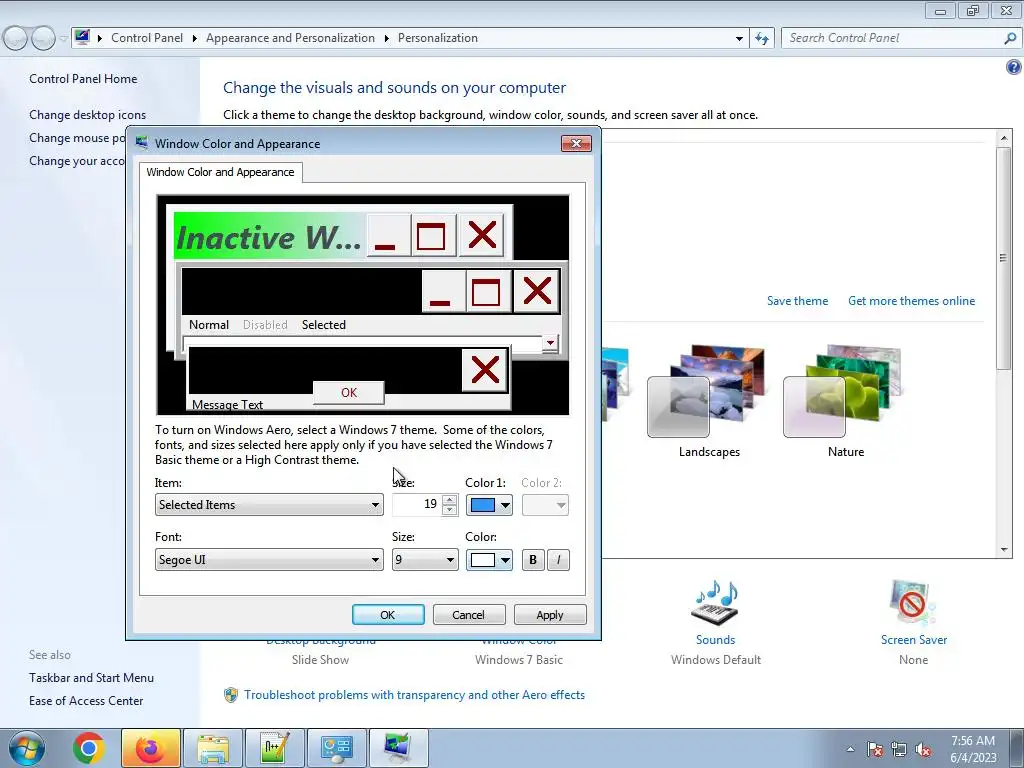Open the Color 1 picker dropdown
The image size is (1024, 768).
tap(489, 505)
